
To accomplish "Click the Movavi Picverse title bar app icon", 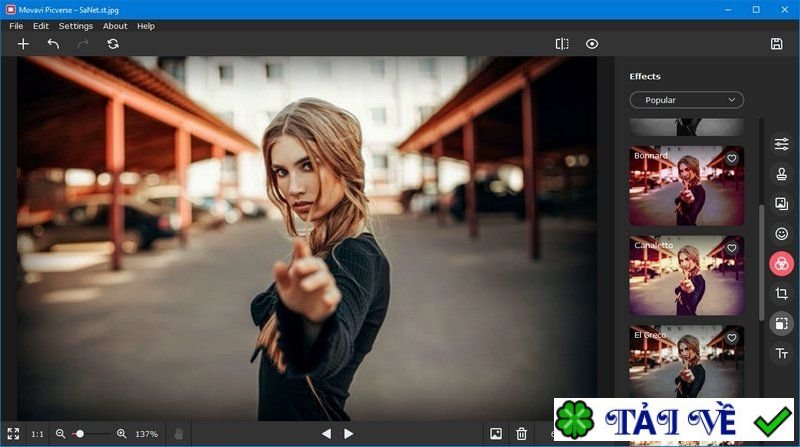I will (11, 10).
